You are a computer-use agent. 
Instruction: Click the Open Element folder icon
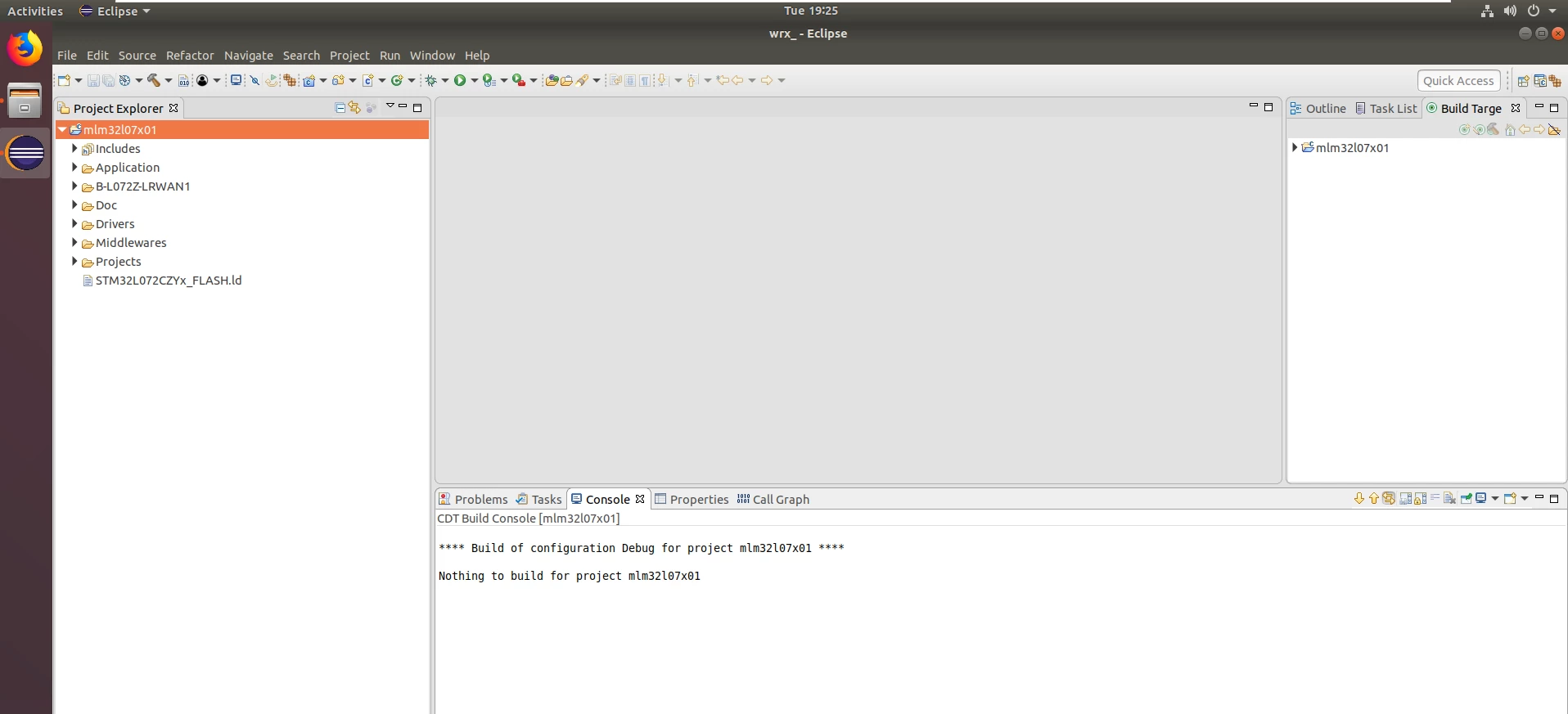(551, 80)
